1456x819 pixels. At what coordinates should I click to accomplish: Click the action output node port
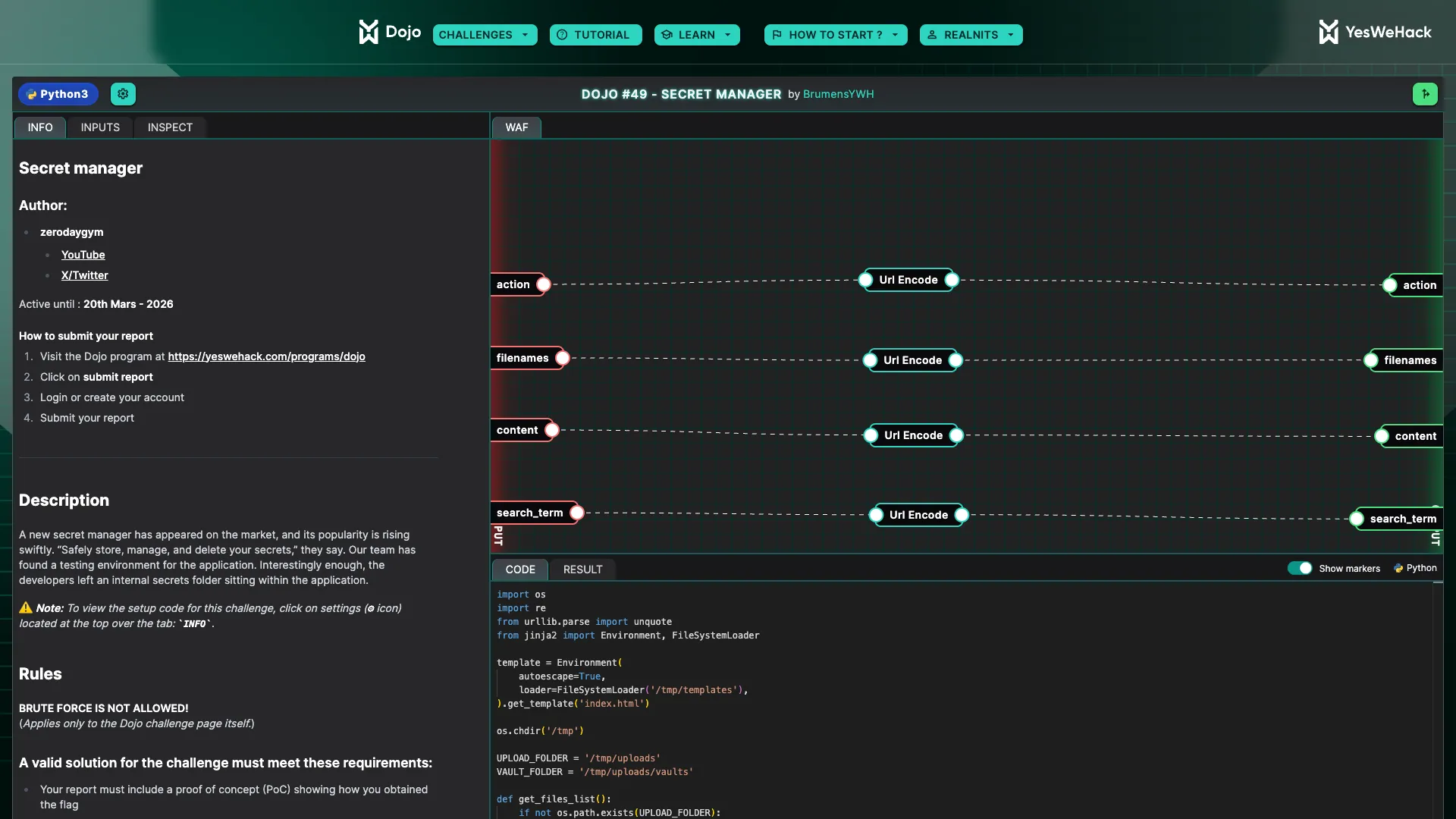(x=1389, y=285)
